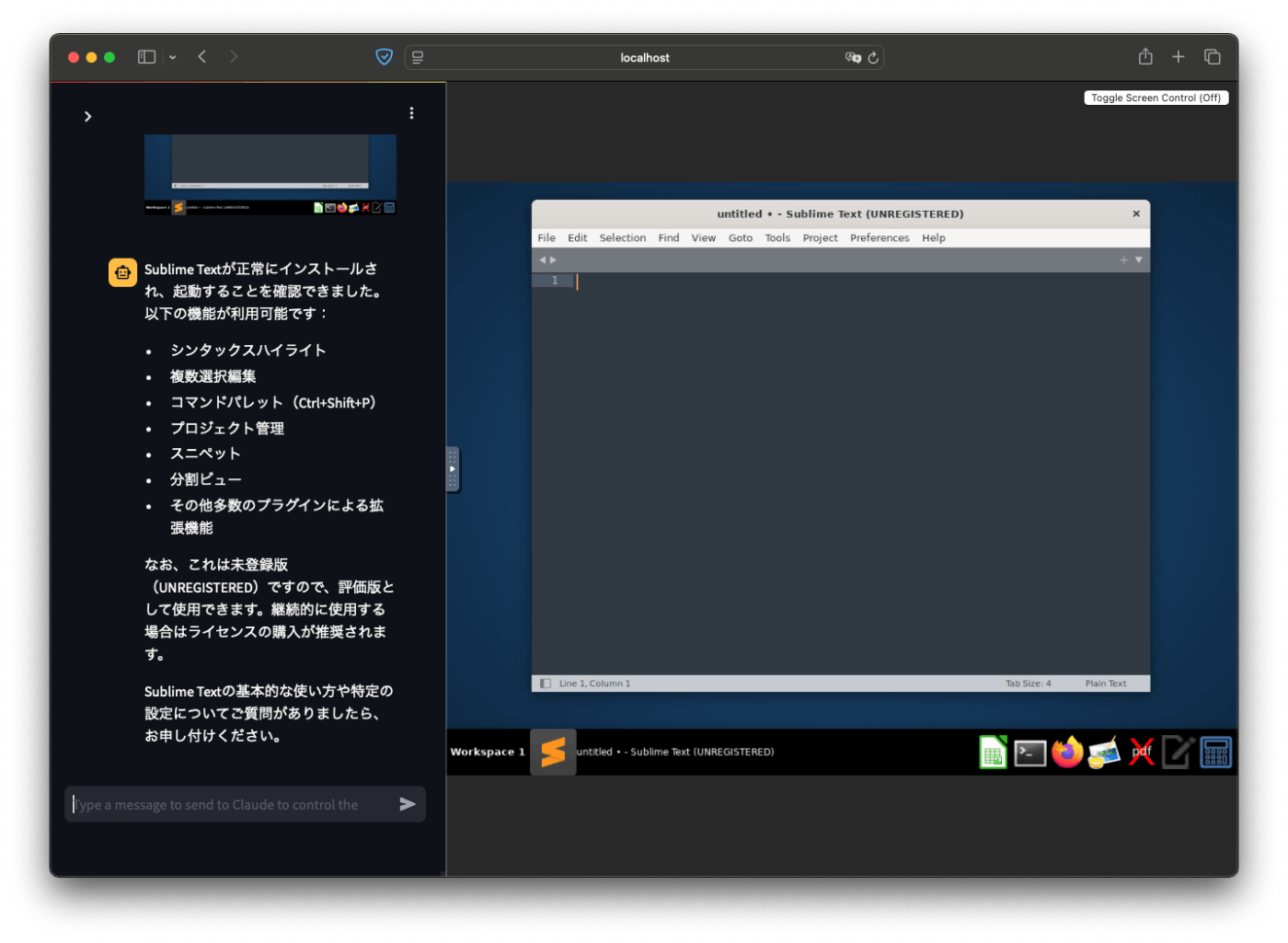Add new tab with Sublime plus icon
Screen dimensions: 1288x943
point(1123,260)
